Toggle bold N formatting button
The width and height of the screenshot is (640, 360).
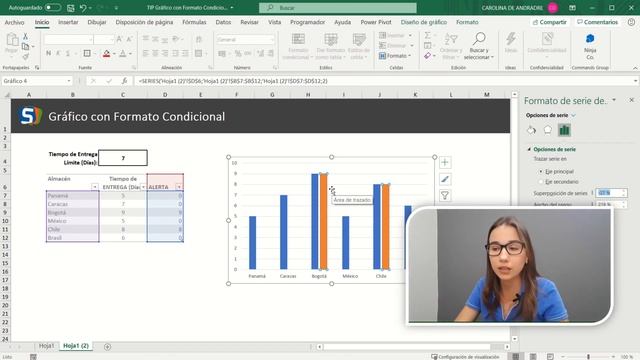(x=49, y=53)
